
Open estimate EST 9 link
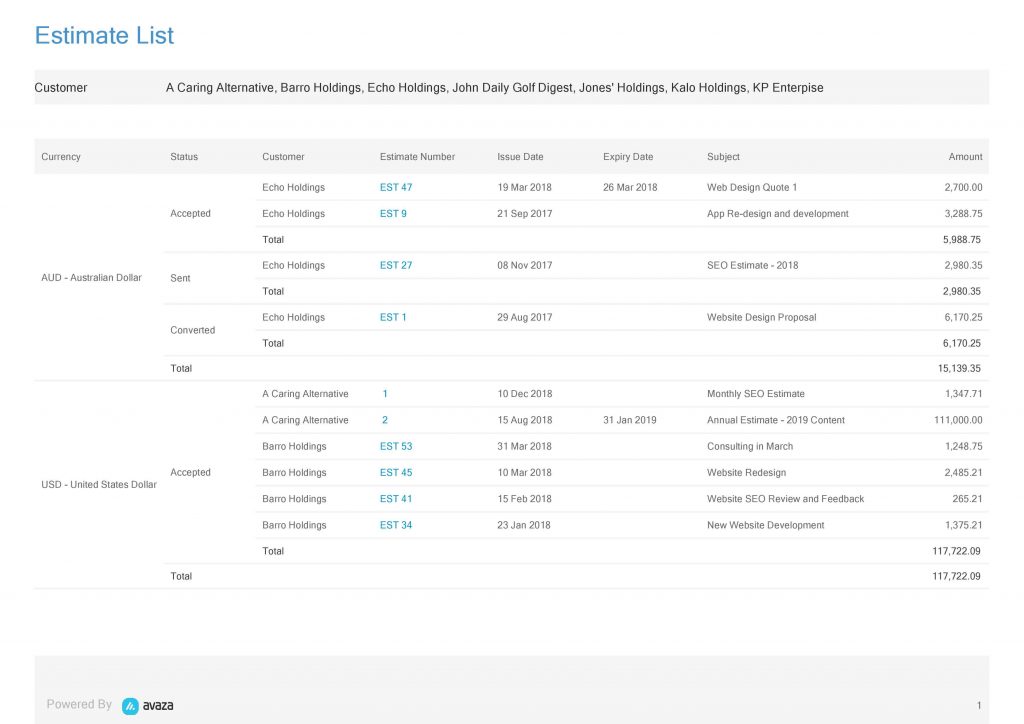393,213
